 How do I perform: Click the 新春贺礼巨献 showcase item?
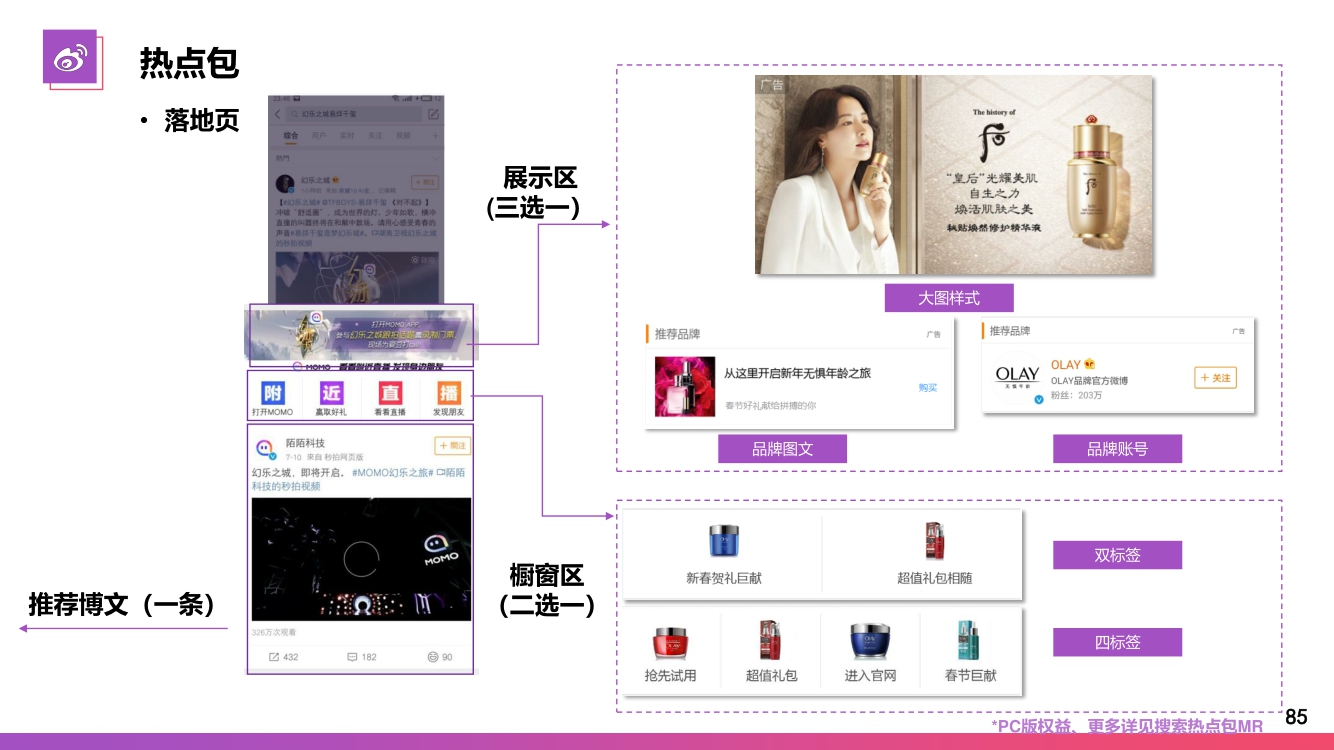tap(723, 555)
